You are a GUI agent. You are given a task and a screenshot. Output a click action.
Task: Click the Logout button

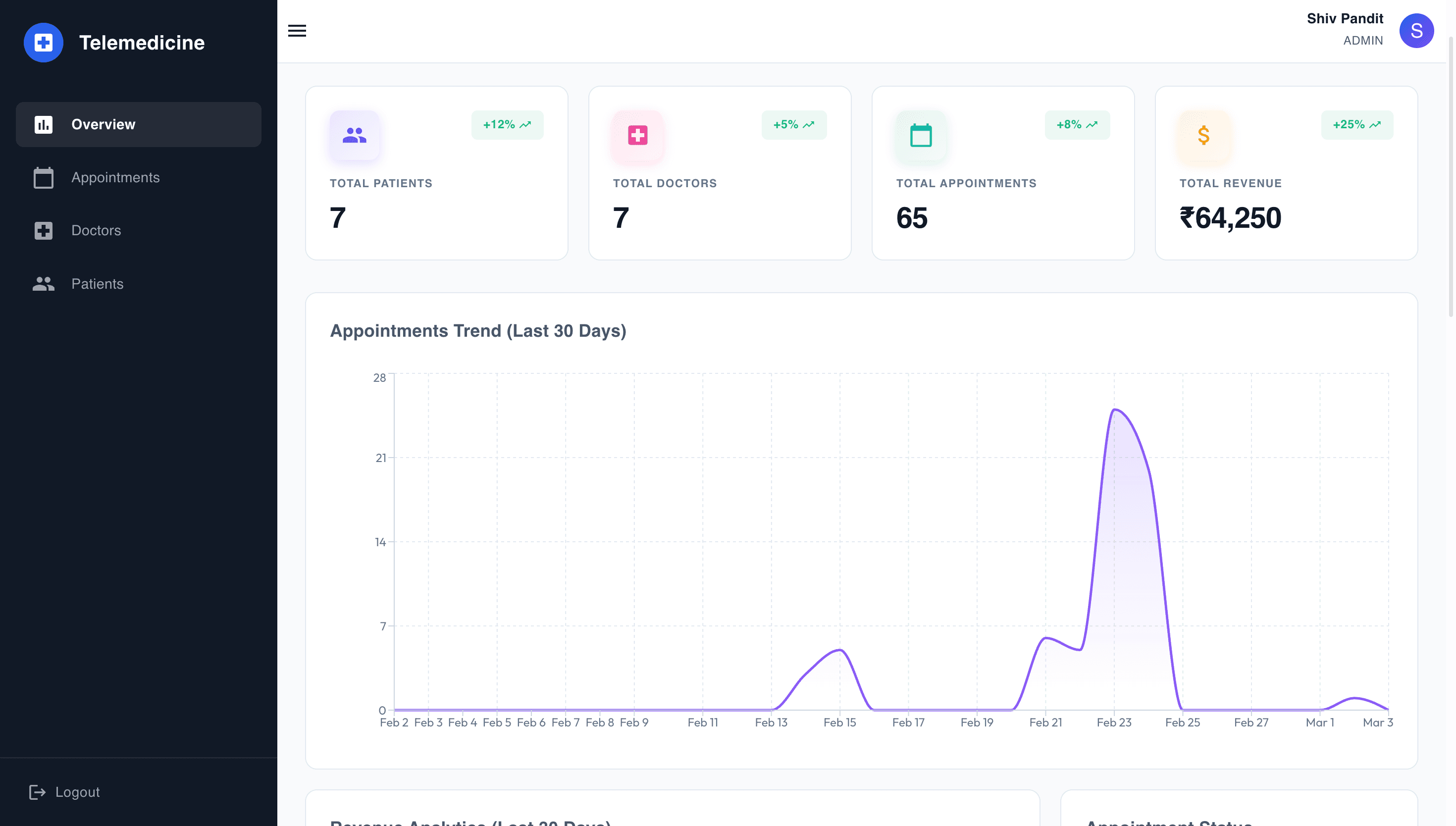[x=65, y=792]
